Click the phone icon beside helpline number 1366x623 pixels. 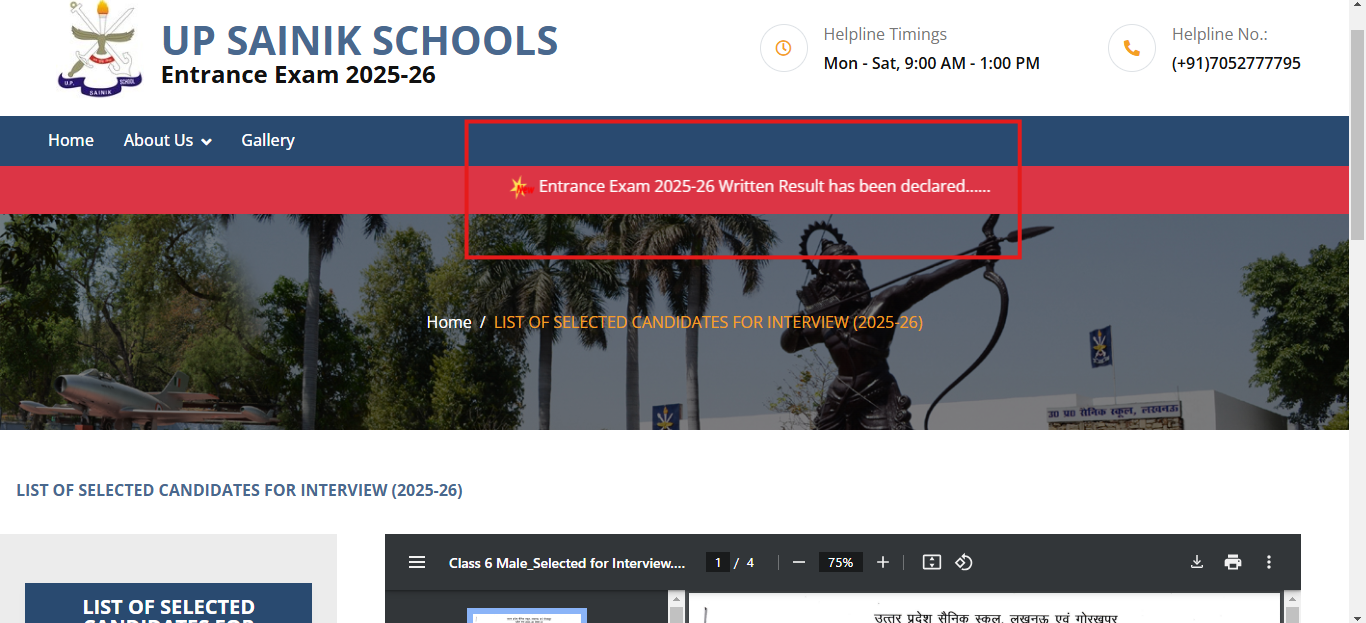(x=1131, y=47)
